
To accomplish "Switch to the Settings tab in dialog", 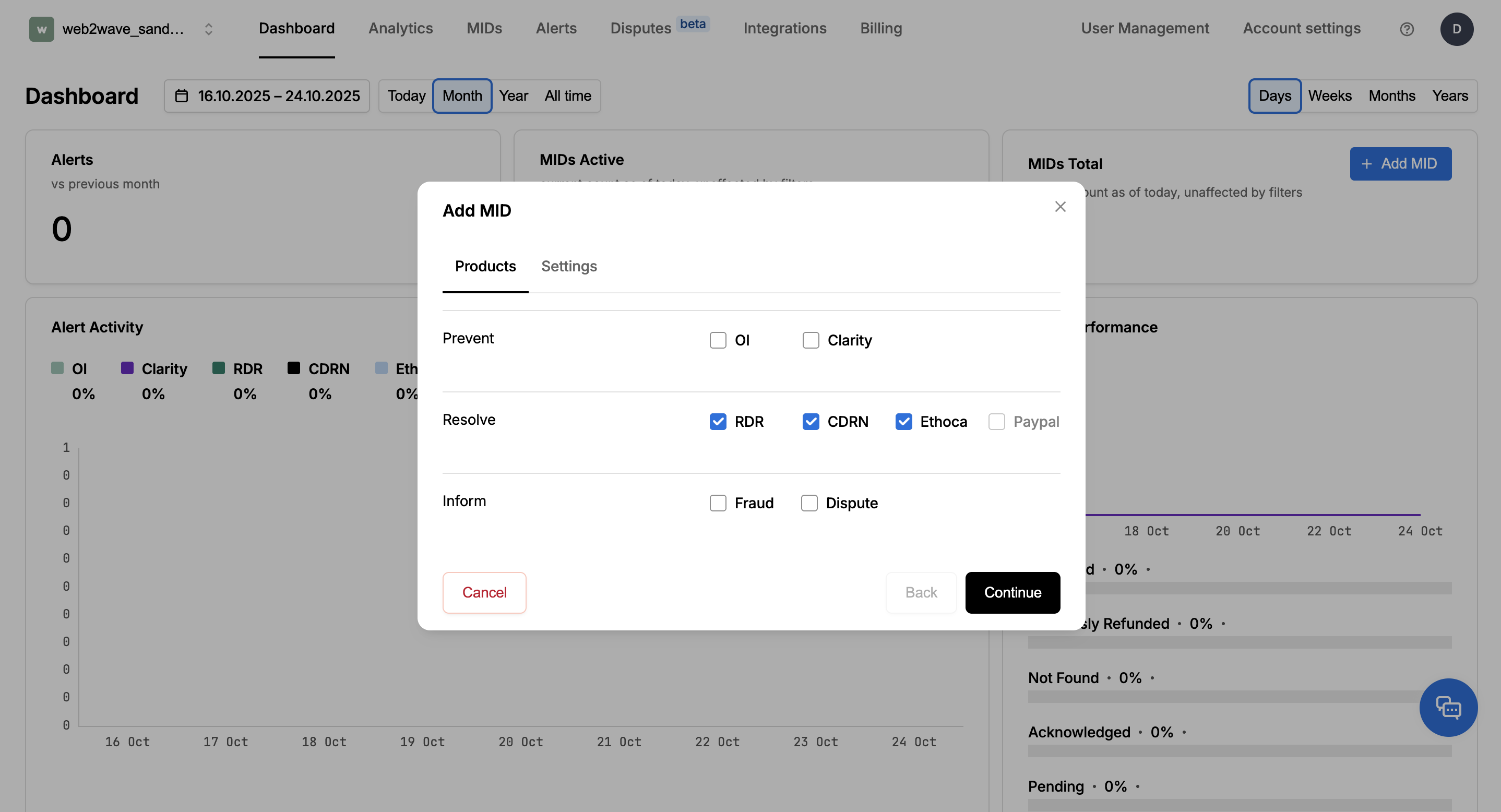I will coord(569,266).
